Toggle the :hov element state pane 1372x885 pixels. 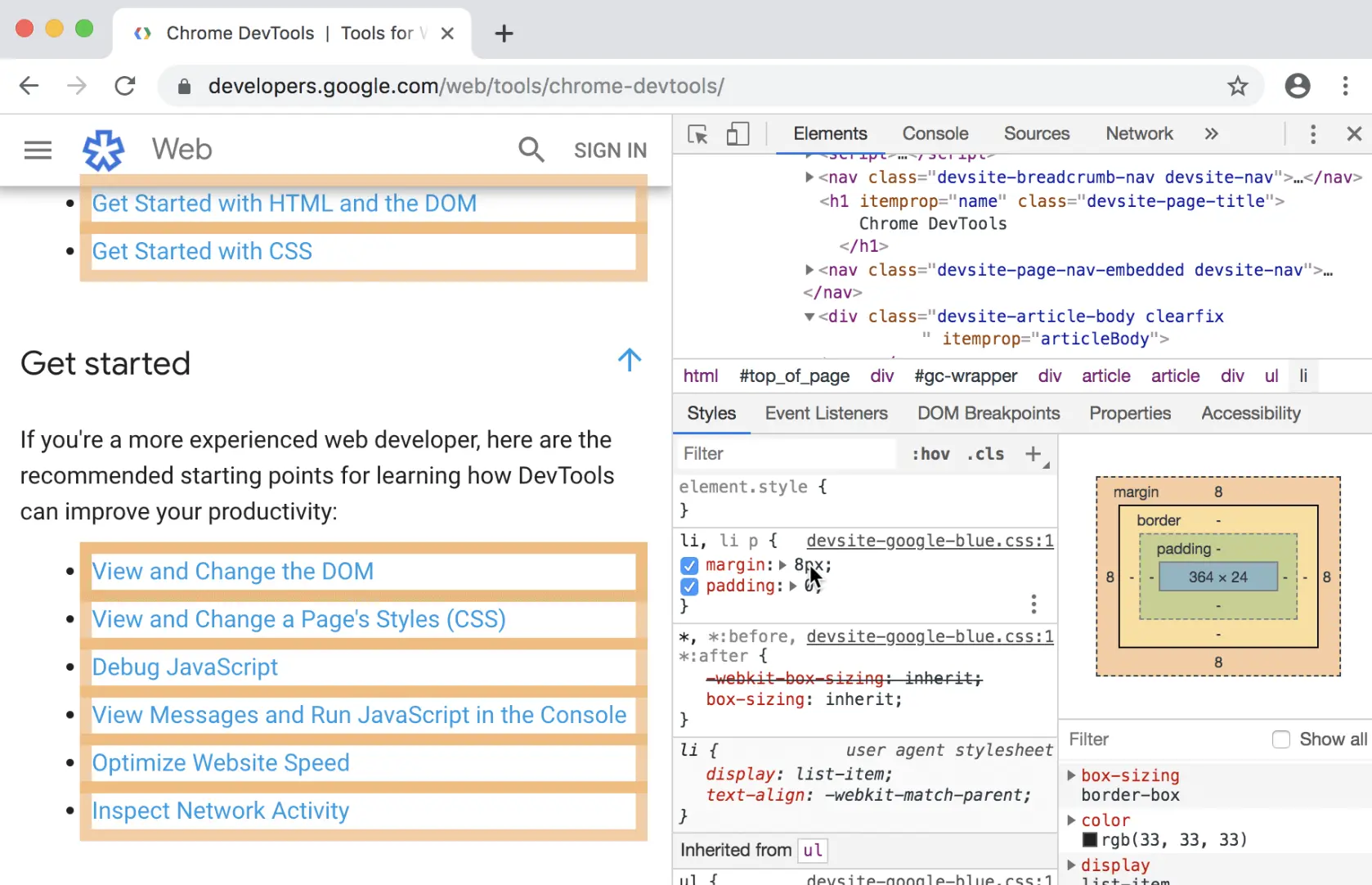point(931,454)
